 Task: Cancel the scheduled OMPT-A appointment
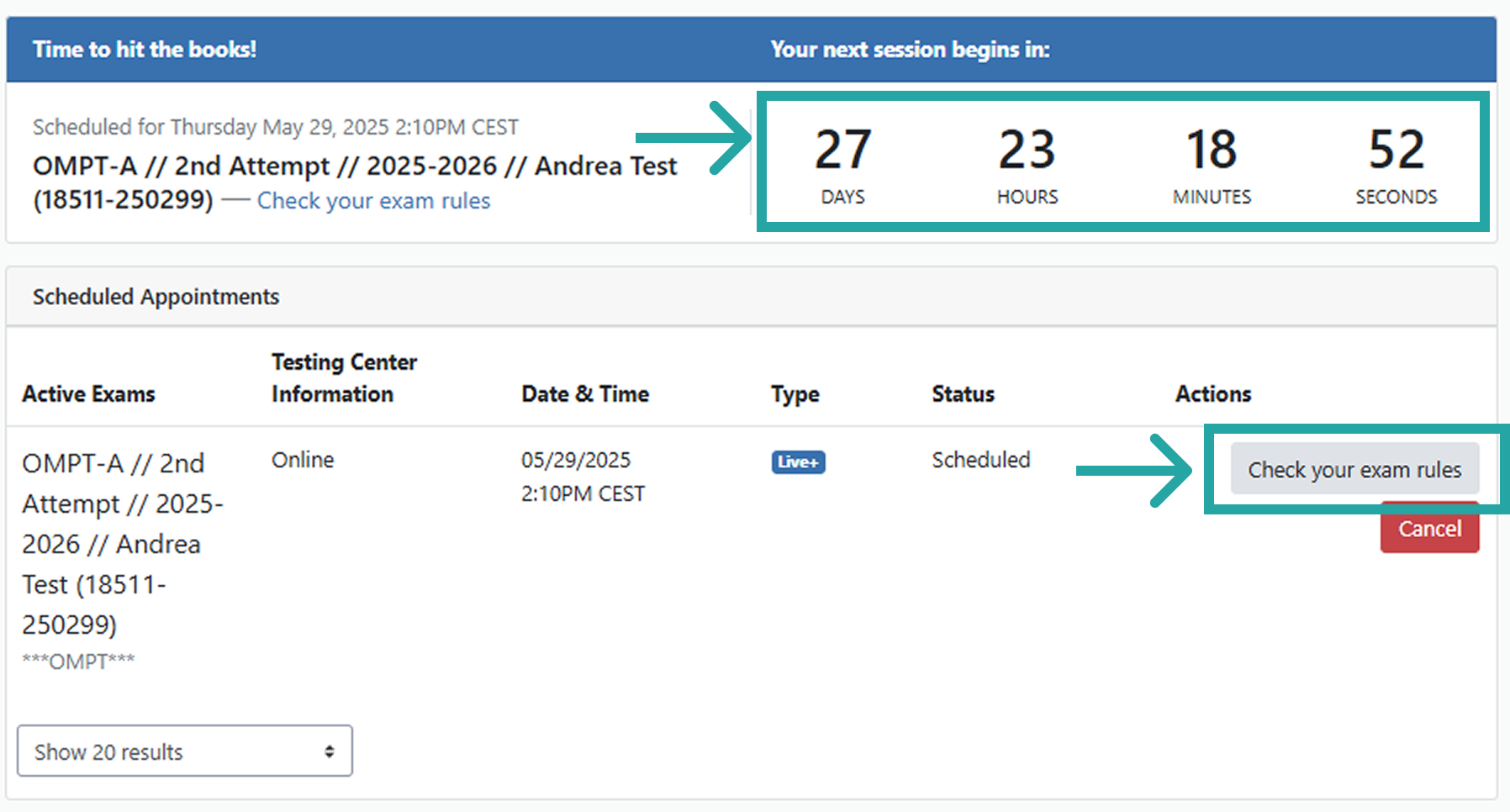[x=1429, y=529]
